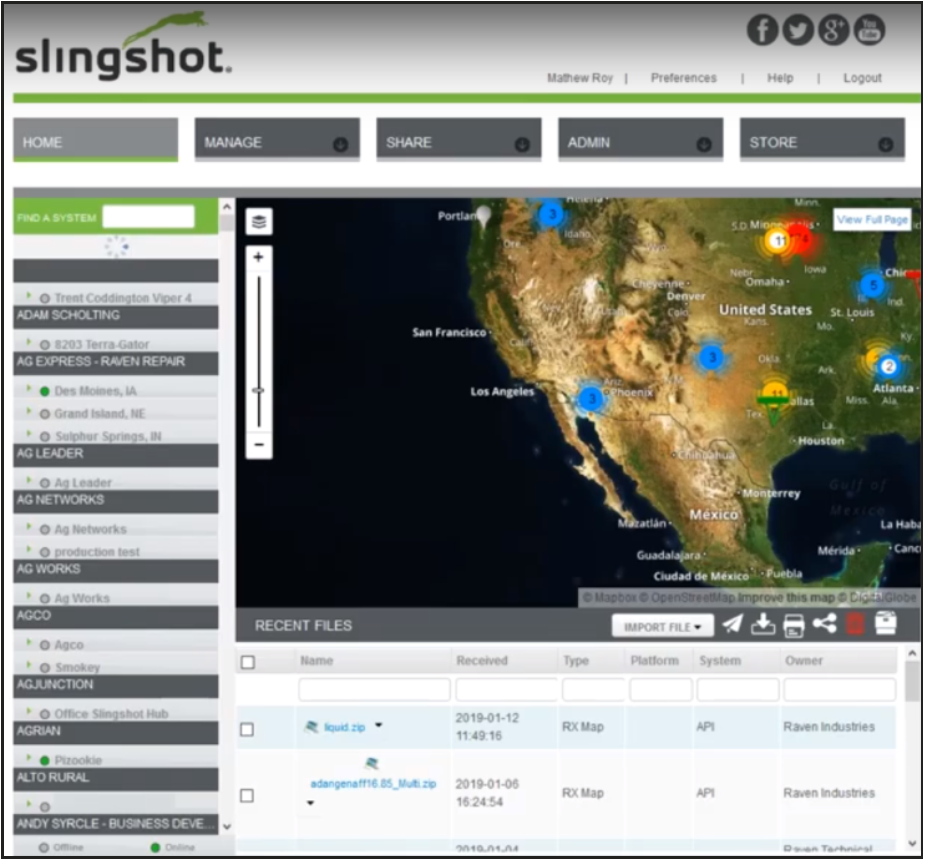This screenshot has width=925, height=860.
Task: Select the ADAM SCHOLTING group header
Action: (x=116, y=316)
